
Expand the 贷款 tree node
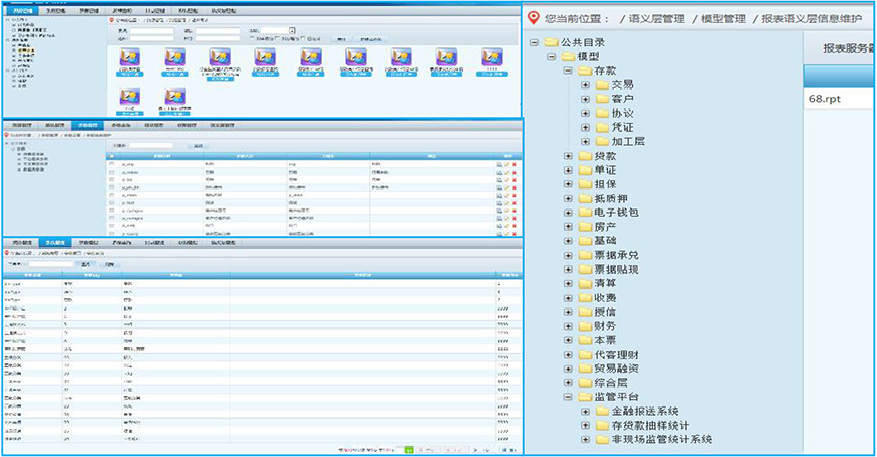[569, 157]
